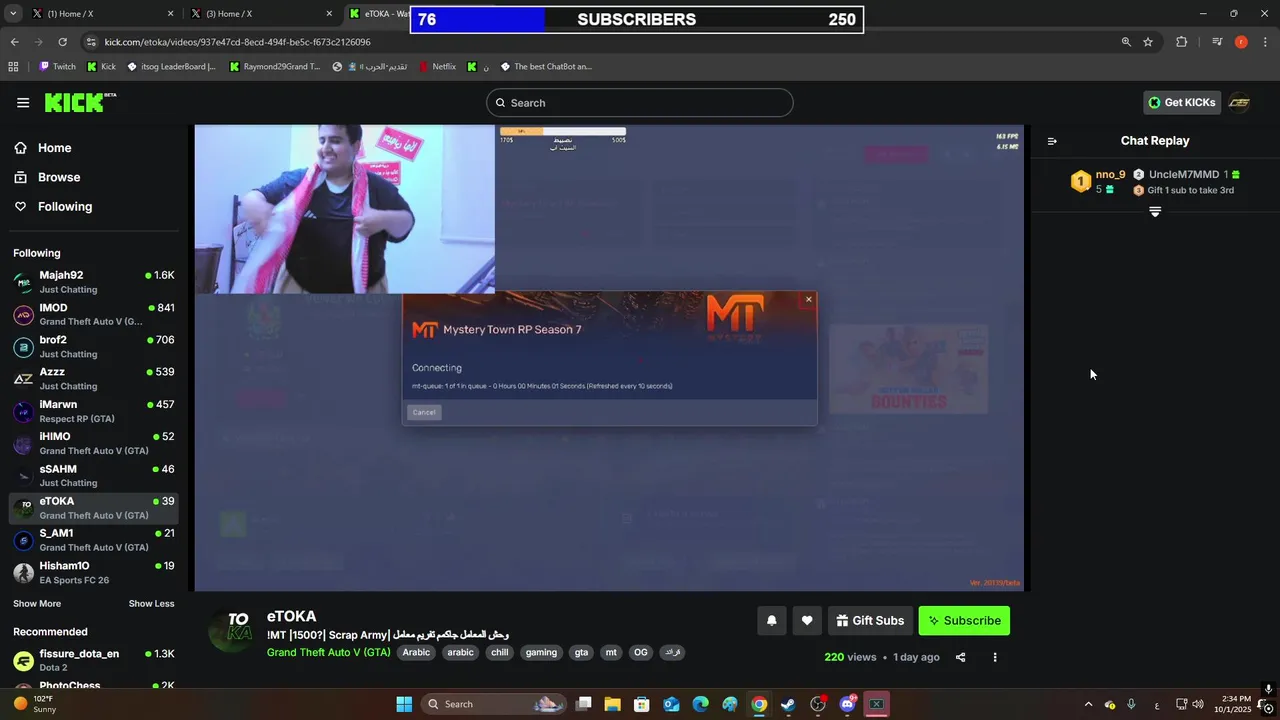The image size is (1280, 720).
Task: Open the Kick hamburger menu
Action: 23,102
